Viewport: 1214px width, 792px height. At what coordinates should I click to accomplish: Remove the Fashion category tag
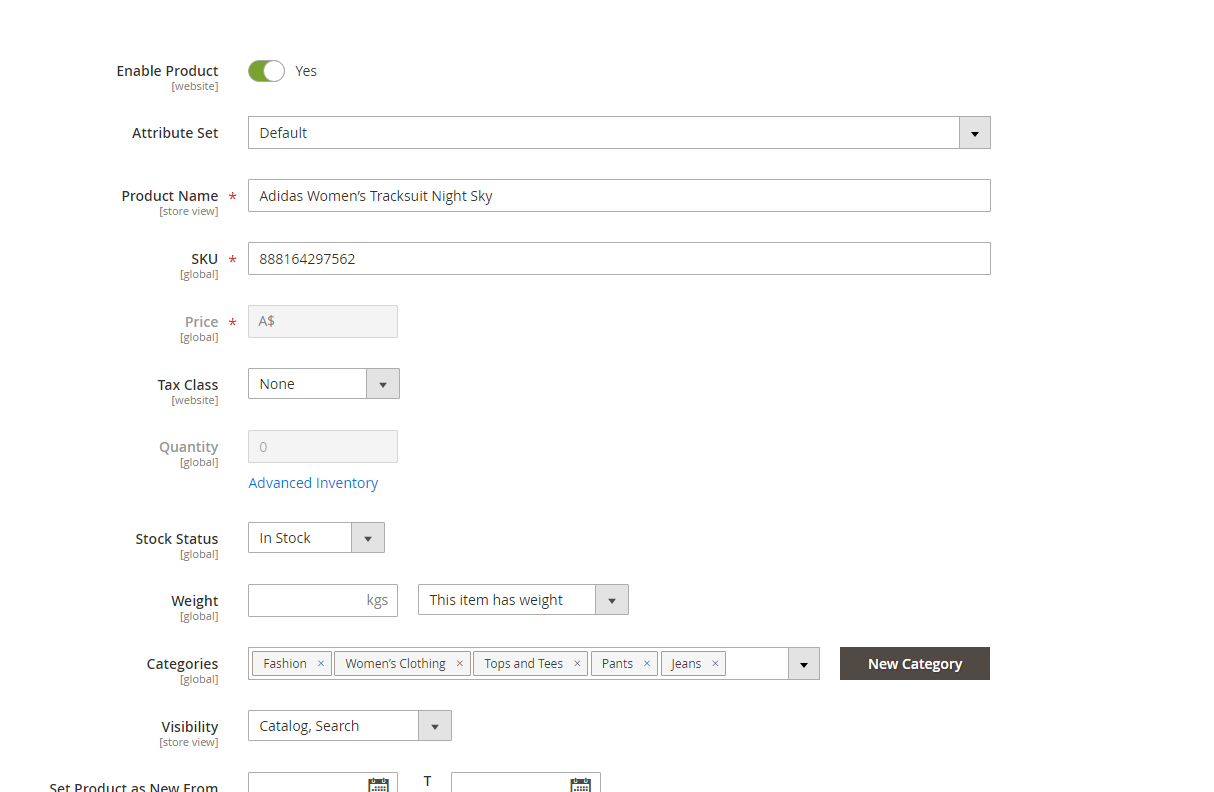(x=320, y=663)
